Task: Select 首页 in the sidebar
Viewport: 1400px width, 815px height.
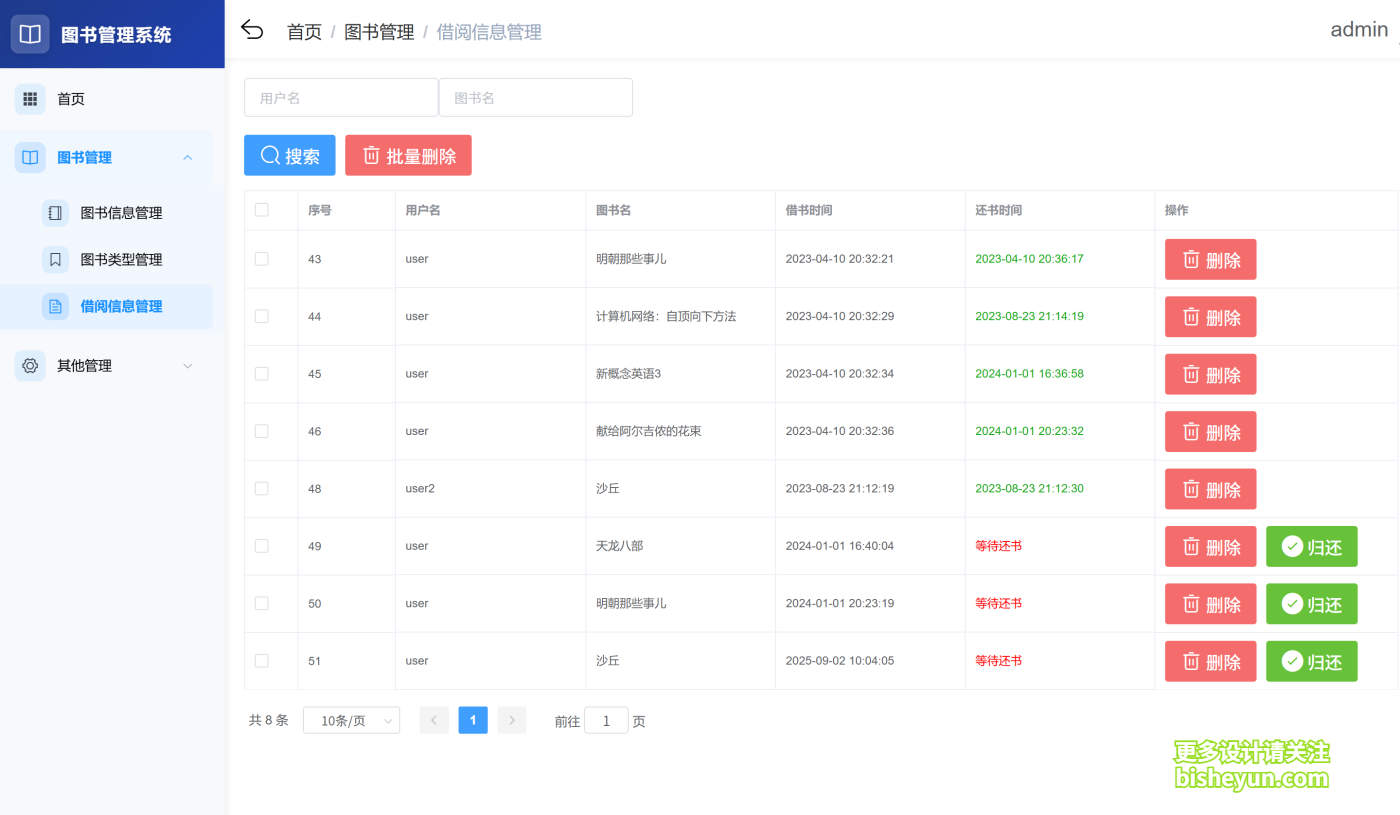Action: pyautogui.click(x=69, y=98)
